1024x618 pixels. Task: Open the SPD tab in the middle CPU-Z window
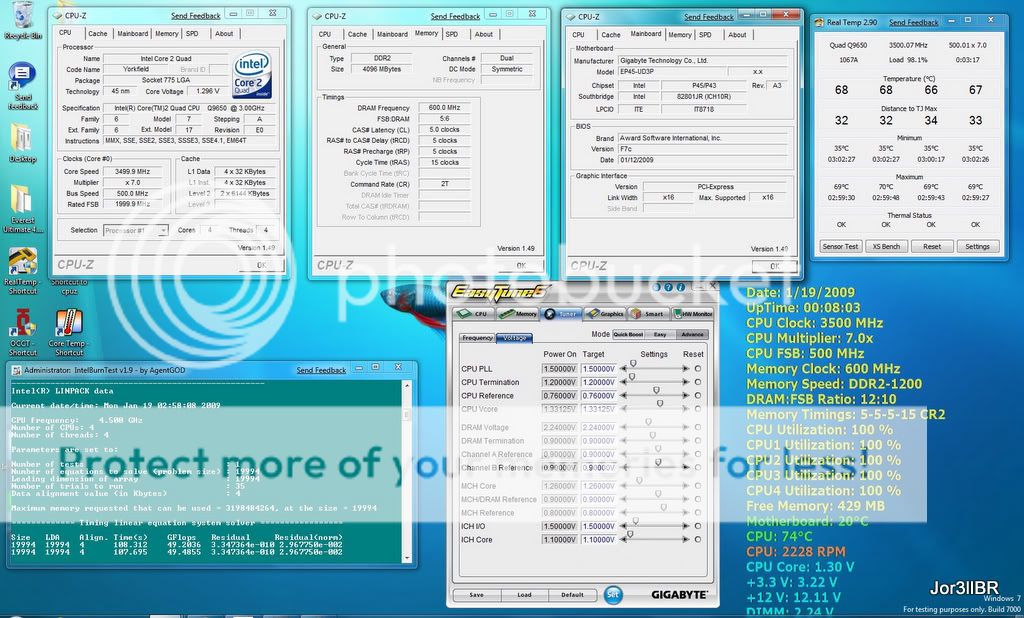pyautogui.click(x=451, y=34)
